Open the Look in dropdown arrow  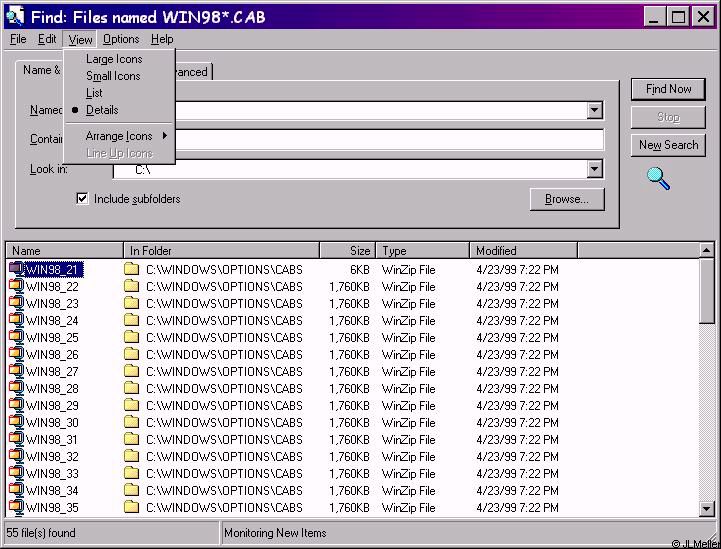click(594, 169)
